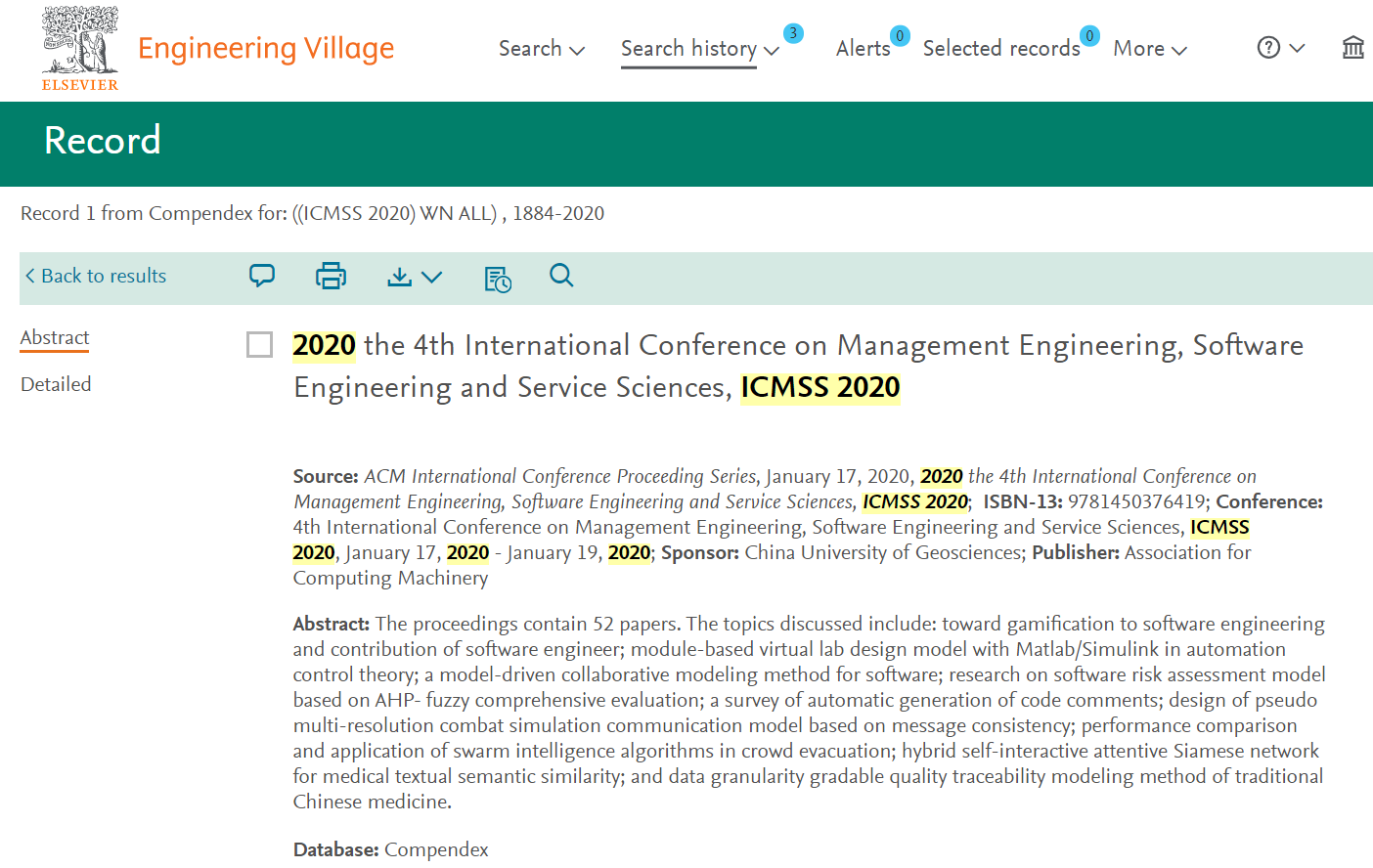Print the record with printer icon
Screen dimensions: 1373x868
331,277
